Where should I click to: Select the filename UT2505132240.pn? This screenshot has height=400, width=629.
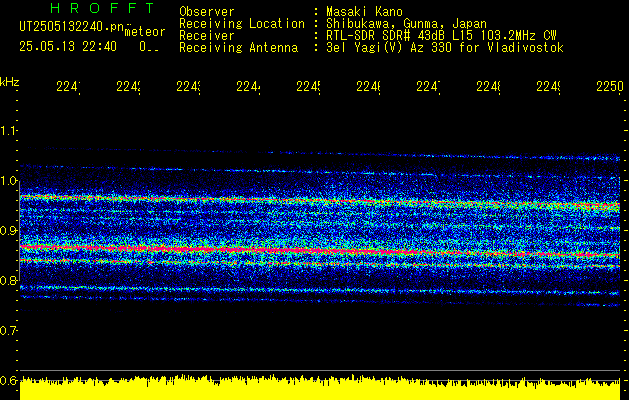click(72, 26)
